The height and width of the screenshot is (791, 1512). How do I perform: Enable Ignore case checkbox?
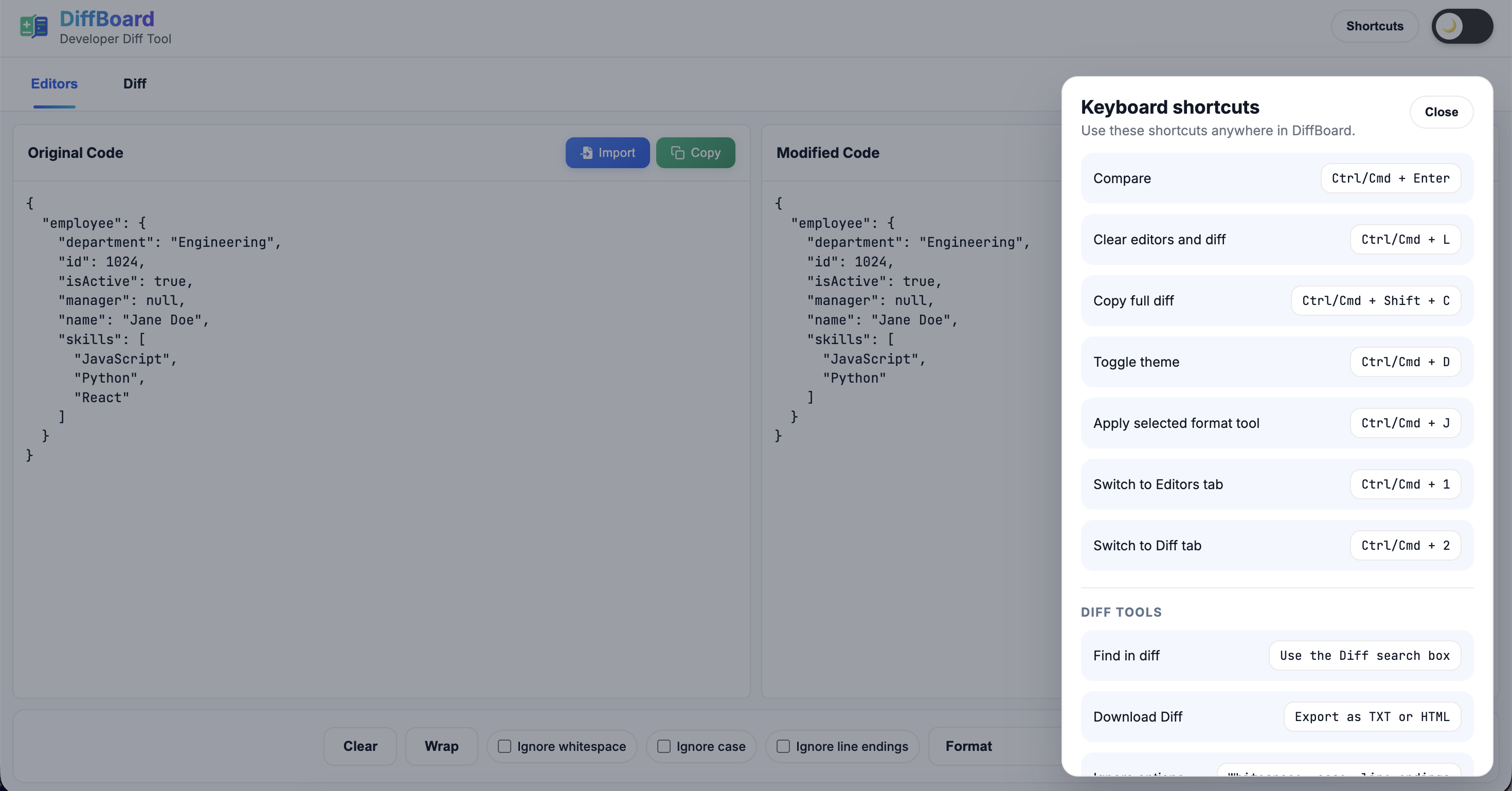[x=664, y=746]
